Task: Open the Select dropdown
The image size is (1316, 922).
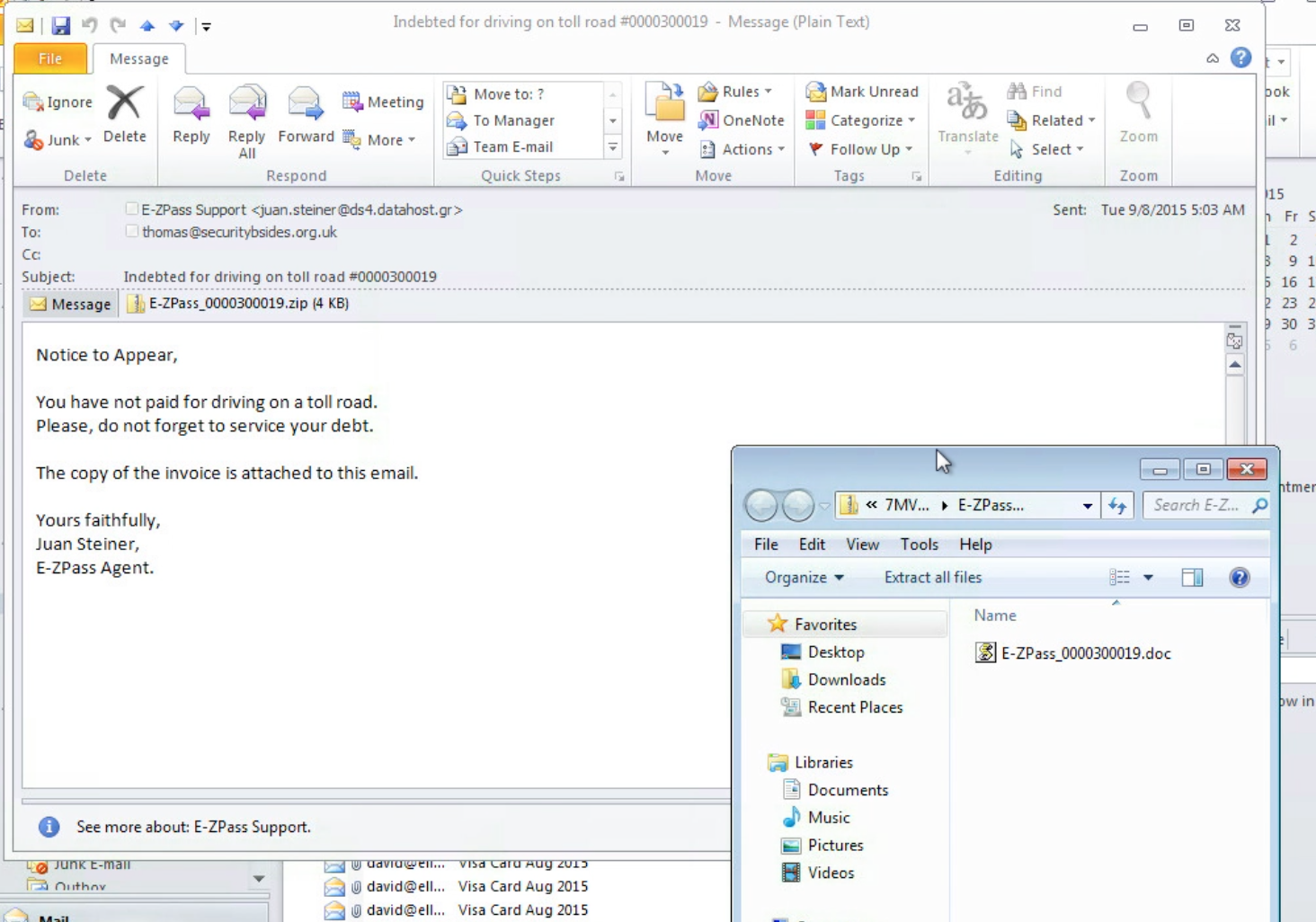Action: tap(1046, 149)
